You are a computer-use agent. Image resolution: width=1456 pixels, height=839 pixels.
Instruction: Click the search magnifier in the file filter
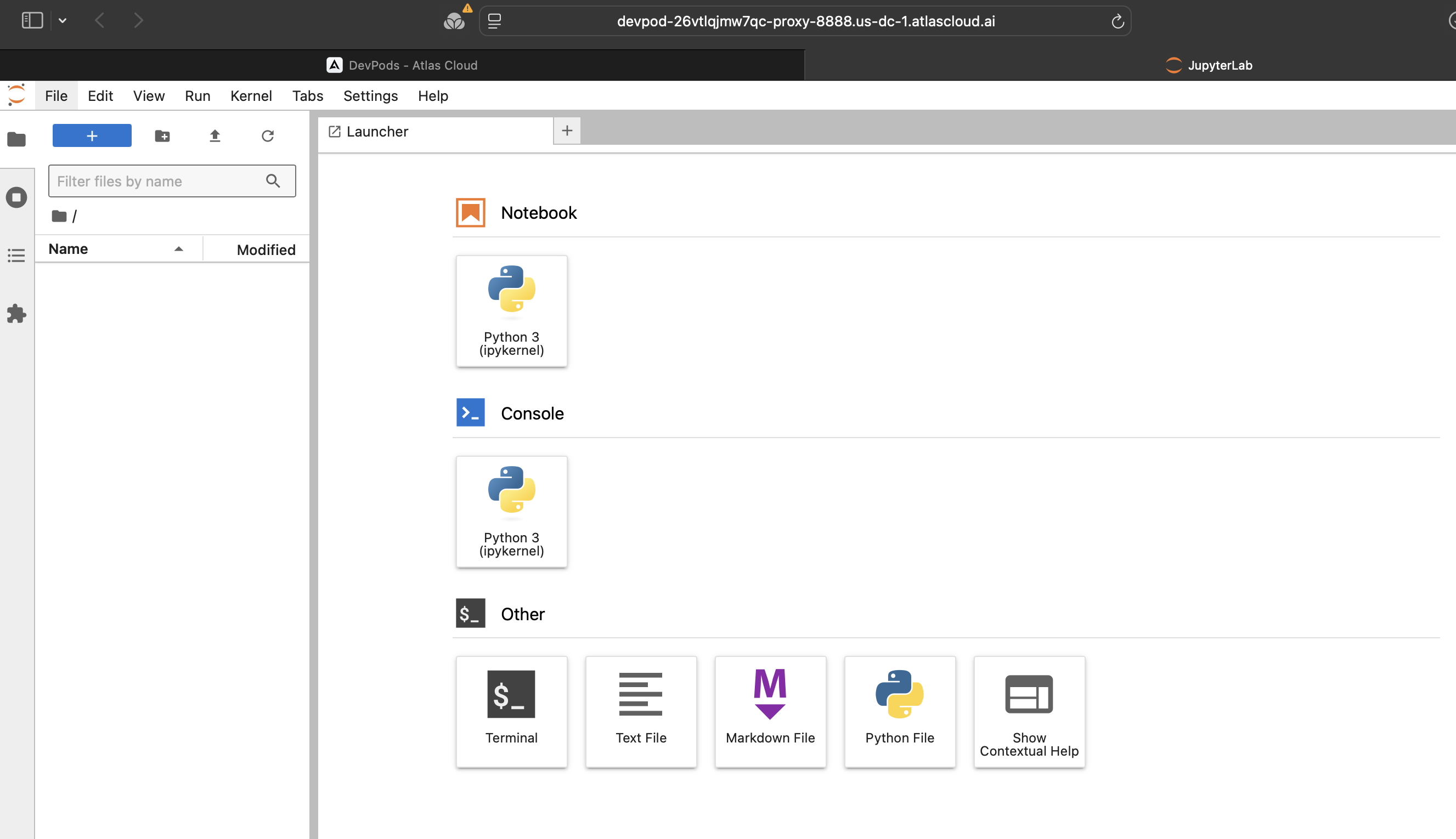coord(273,181)
